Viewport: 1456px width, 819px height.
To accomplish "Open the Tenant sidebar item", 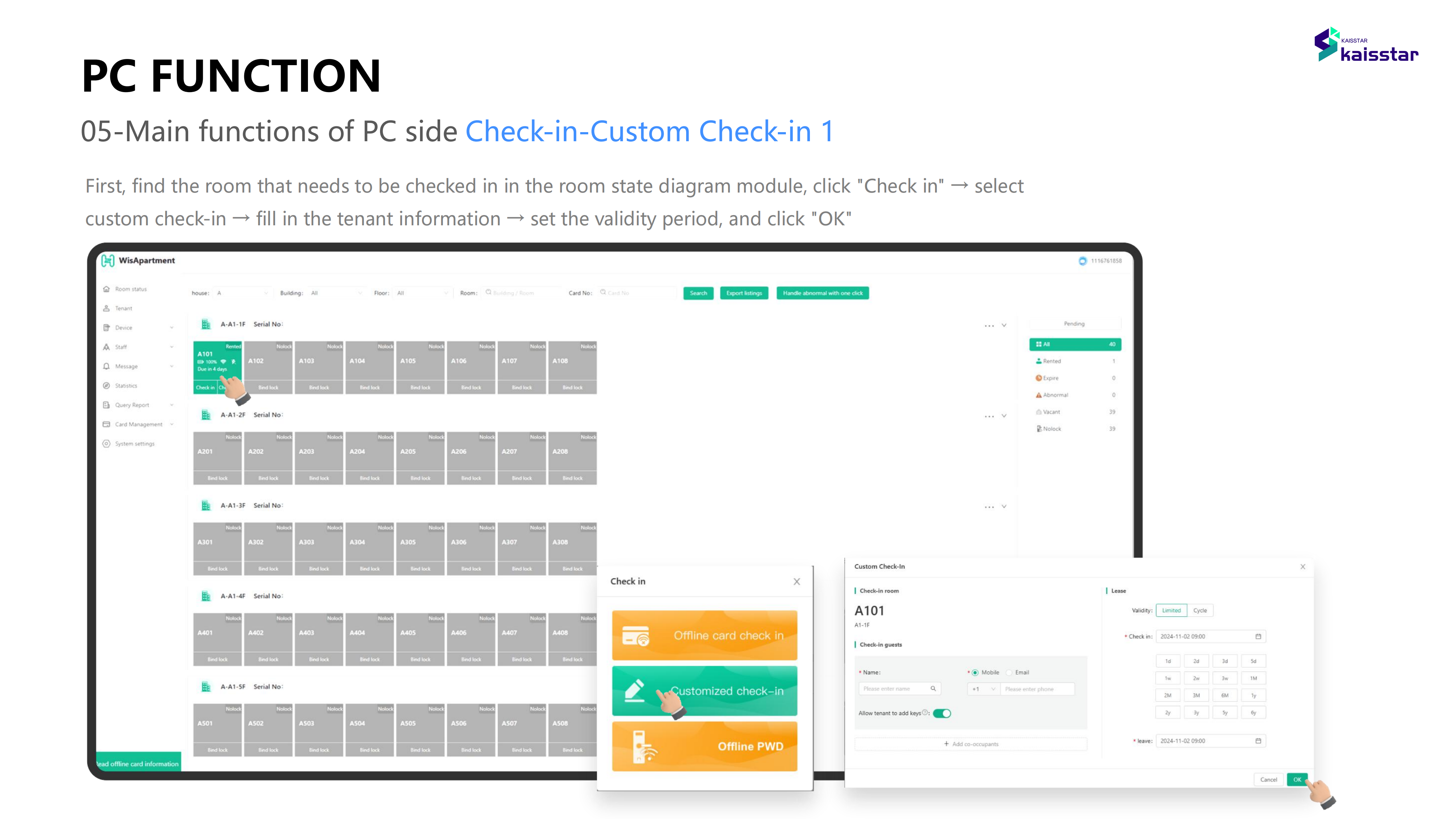I will pyautogui.click(x=123, y=309).
